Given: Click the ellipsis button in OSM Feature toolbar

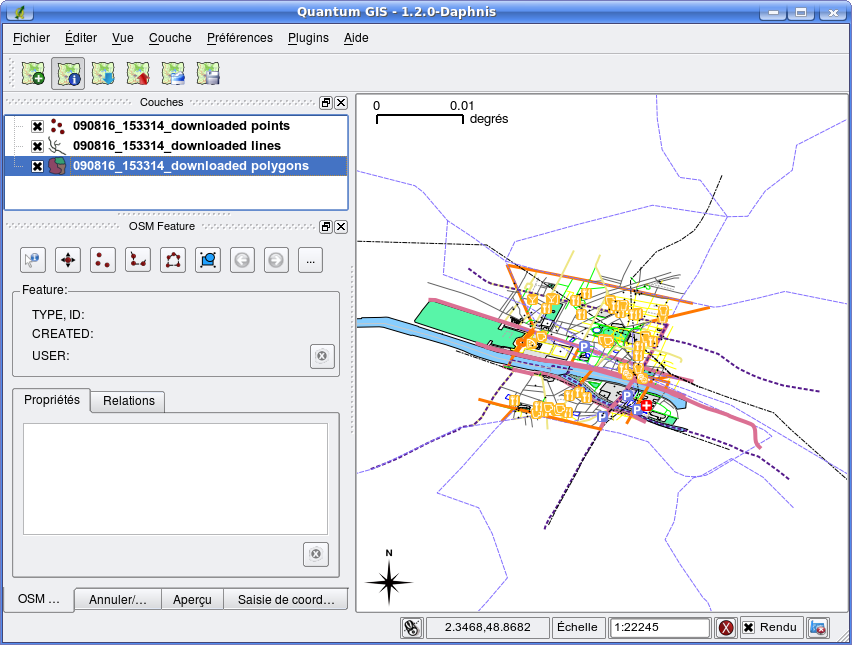Looking at the screenshot, I should (x=310, y=260).
